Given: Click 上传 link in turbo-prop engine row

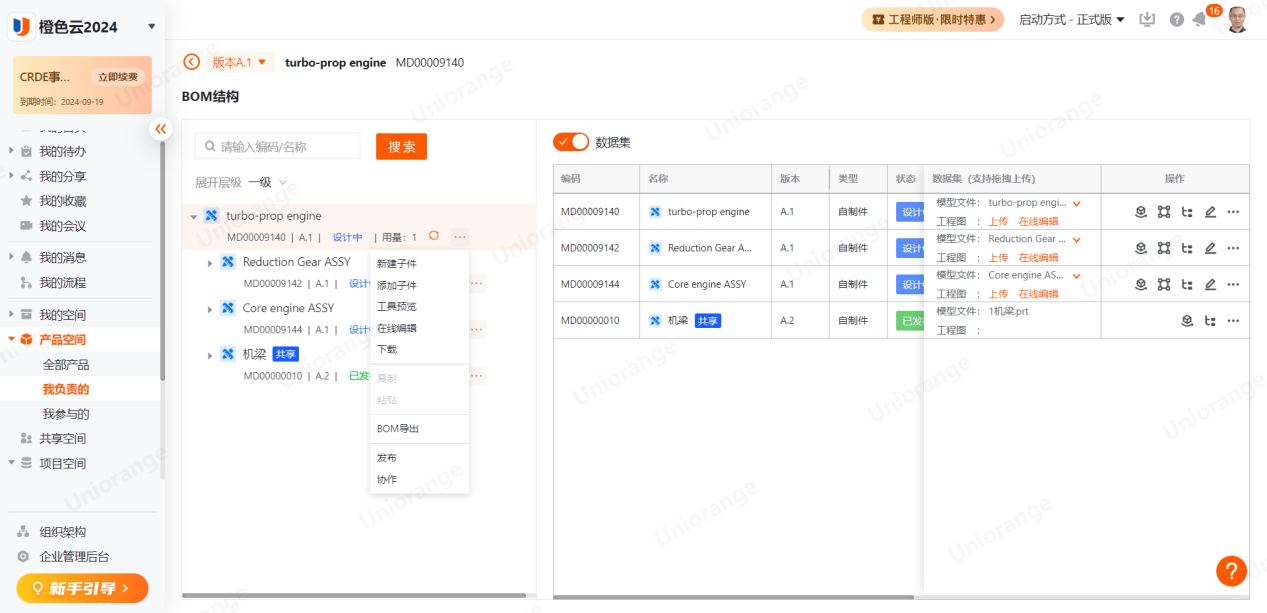Looking at the screenshot, I should point(998,222).
